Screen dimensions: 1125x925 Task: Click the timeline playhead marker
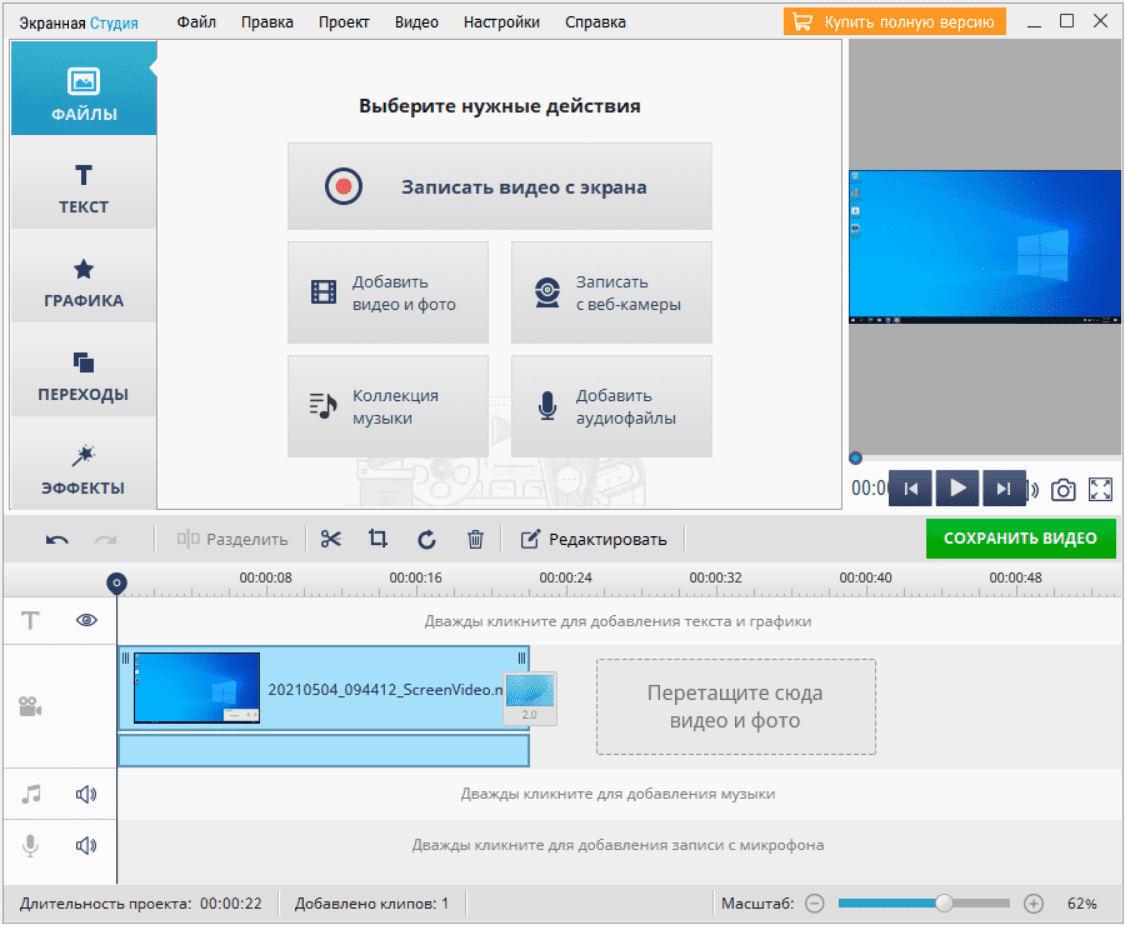[x=117, y=583]
